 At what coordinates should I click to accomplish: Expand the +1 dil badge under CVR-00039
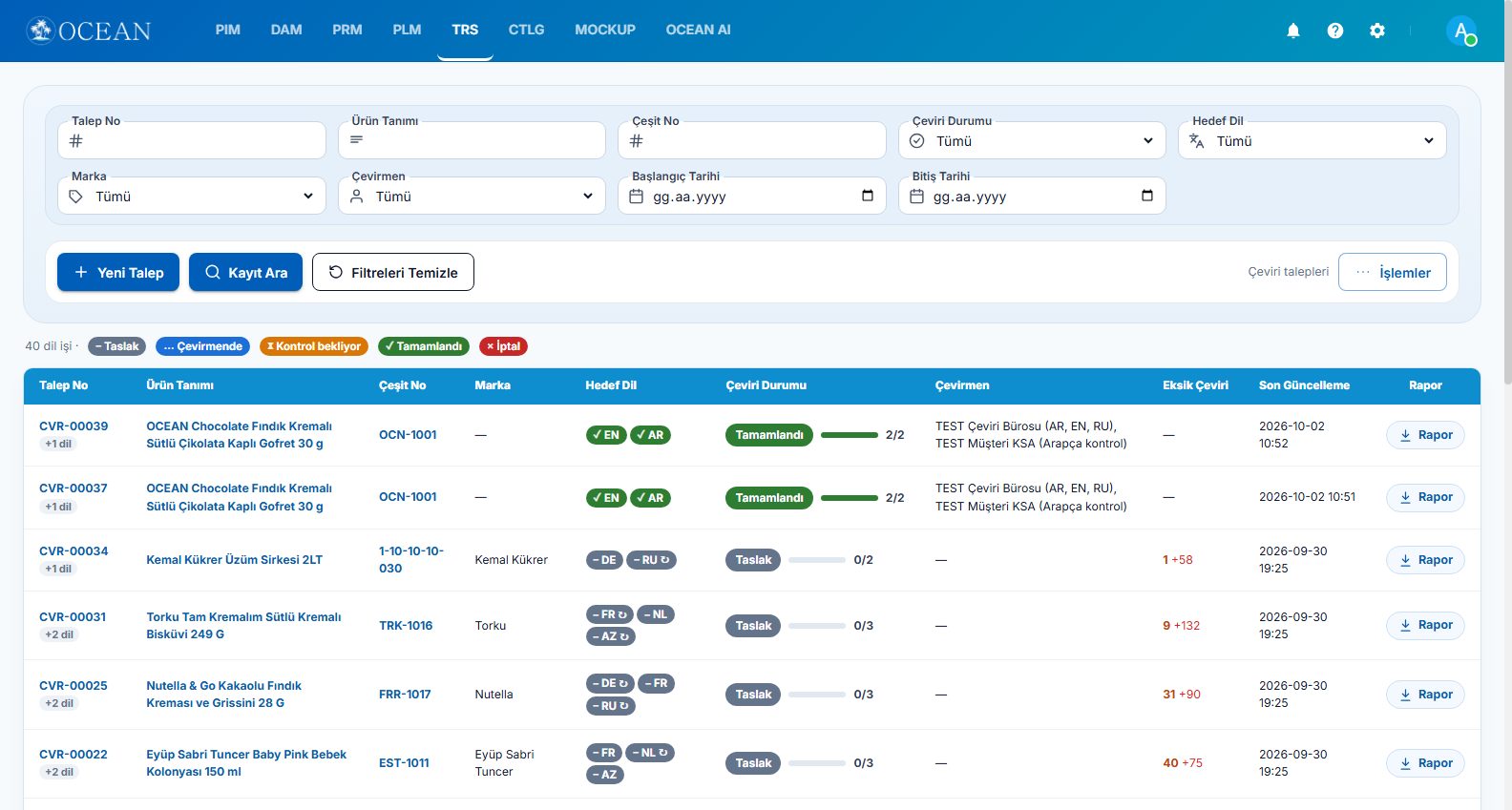point(58,444)
